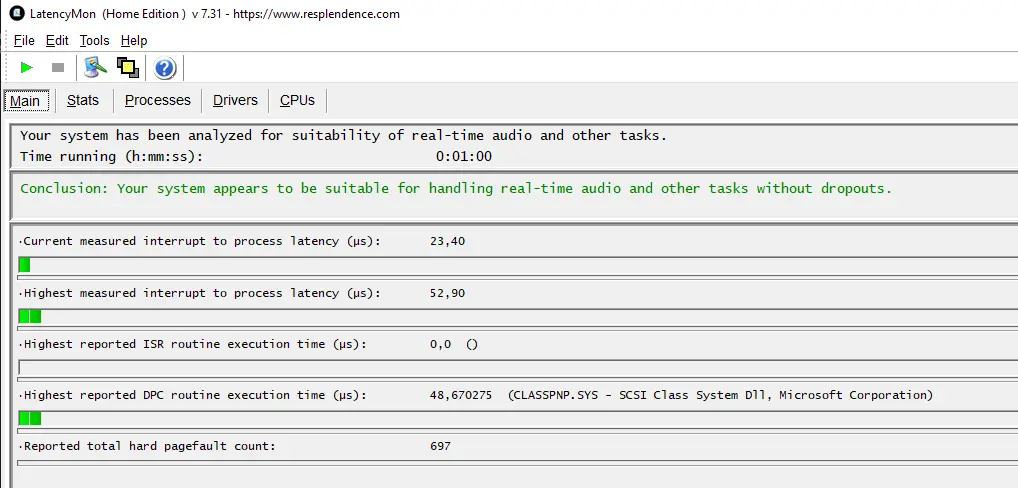Click the hard pagefault count 697
Viewport: 1018px width, 488px height.
pyautogui.click(x=440, y=446)
